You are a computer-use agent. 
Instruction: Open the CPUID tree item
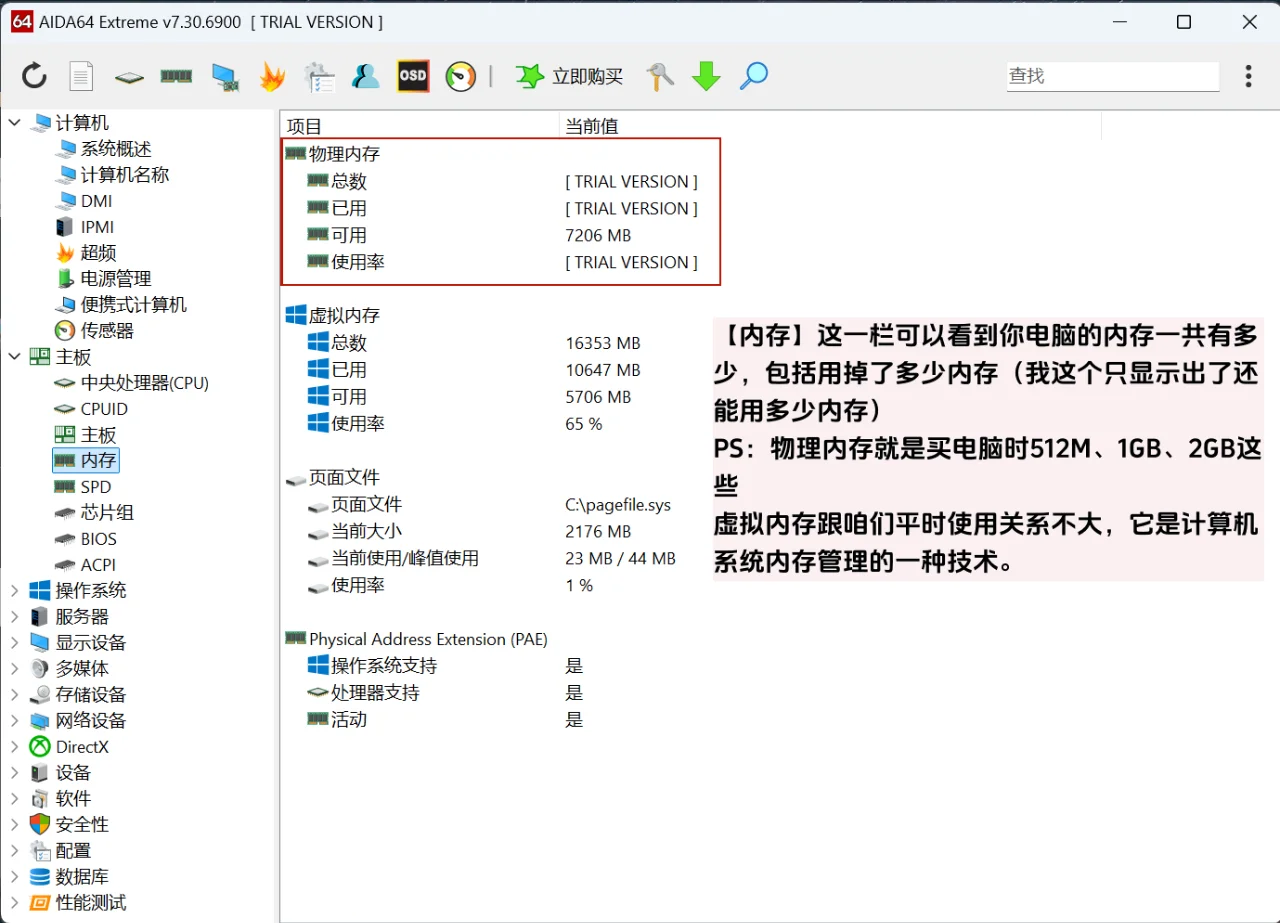(x=104, y=409)
